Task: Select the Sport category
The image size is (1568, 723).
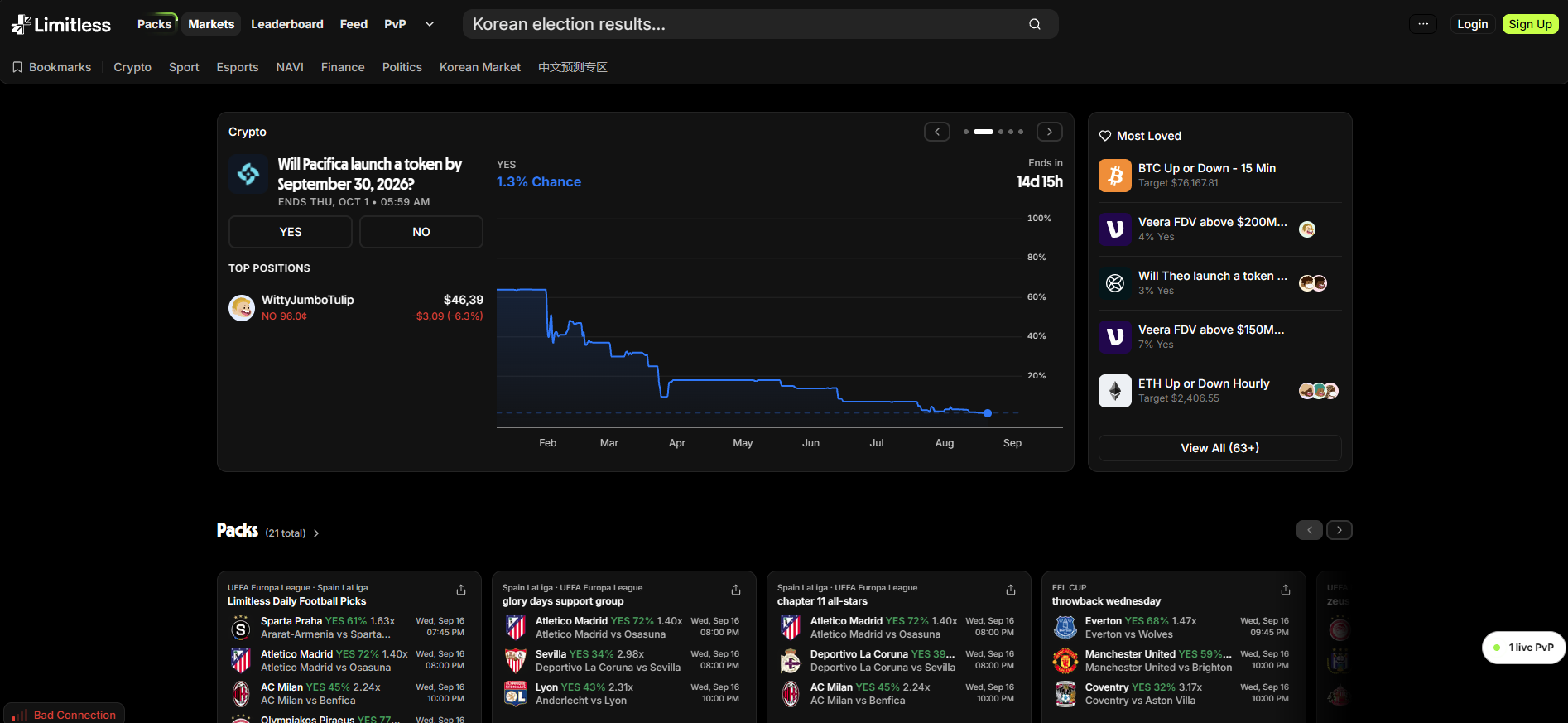Action: point(184,67)
